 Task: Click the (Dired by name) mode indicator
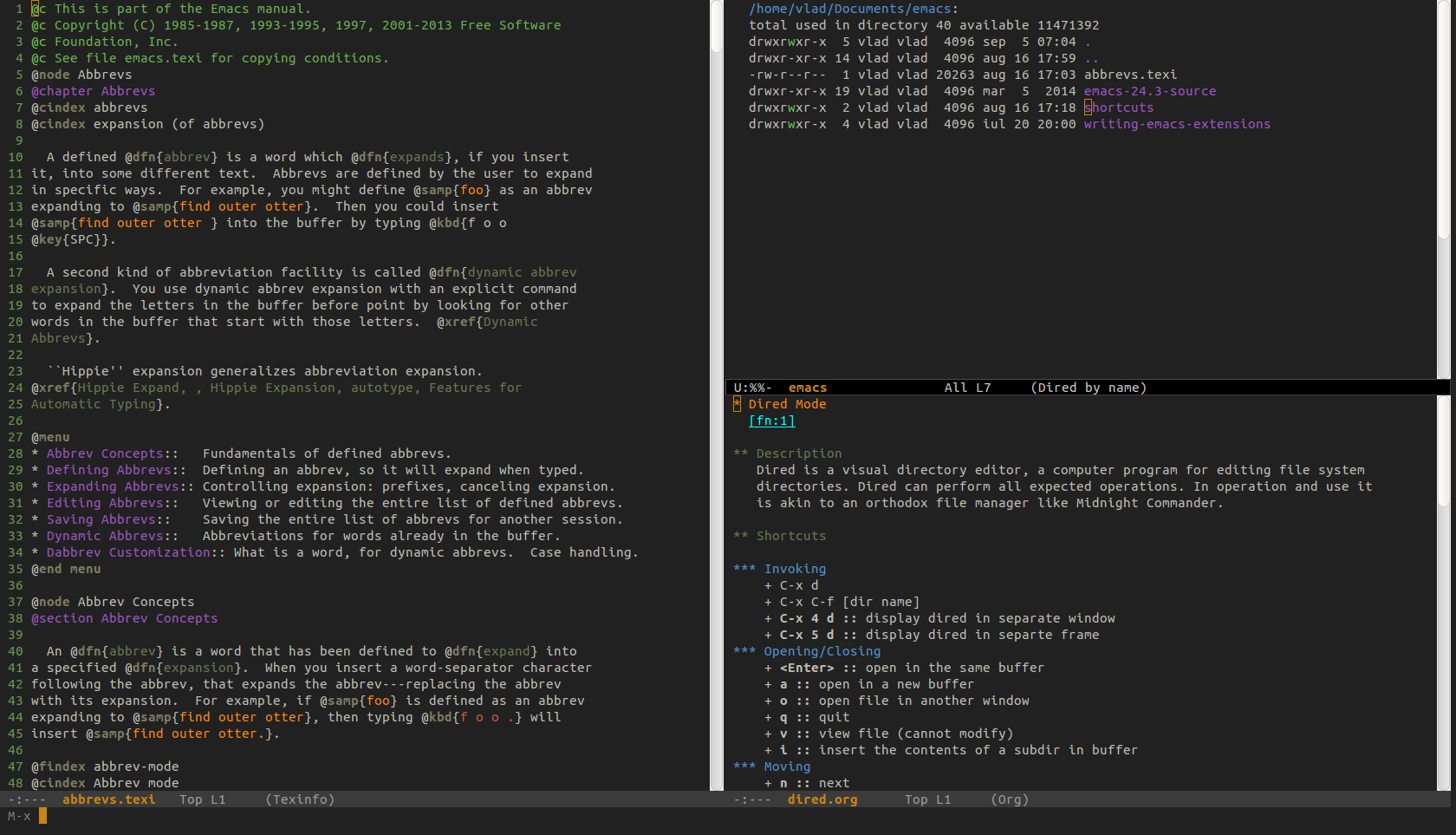pyautogui.click(x=1089, y=388)
